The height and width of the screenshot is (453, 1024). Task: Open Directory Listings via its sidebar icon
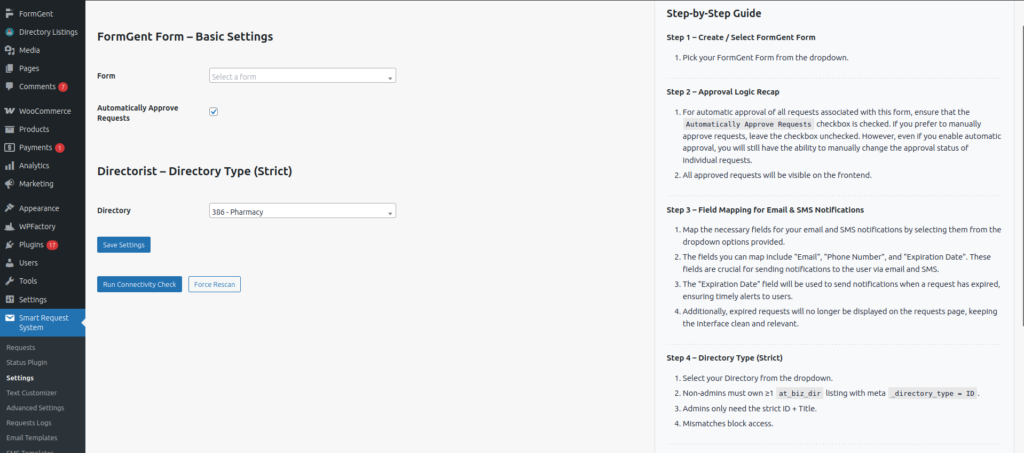pos(9,32)
